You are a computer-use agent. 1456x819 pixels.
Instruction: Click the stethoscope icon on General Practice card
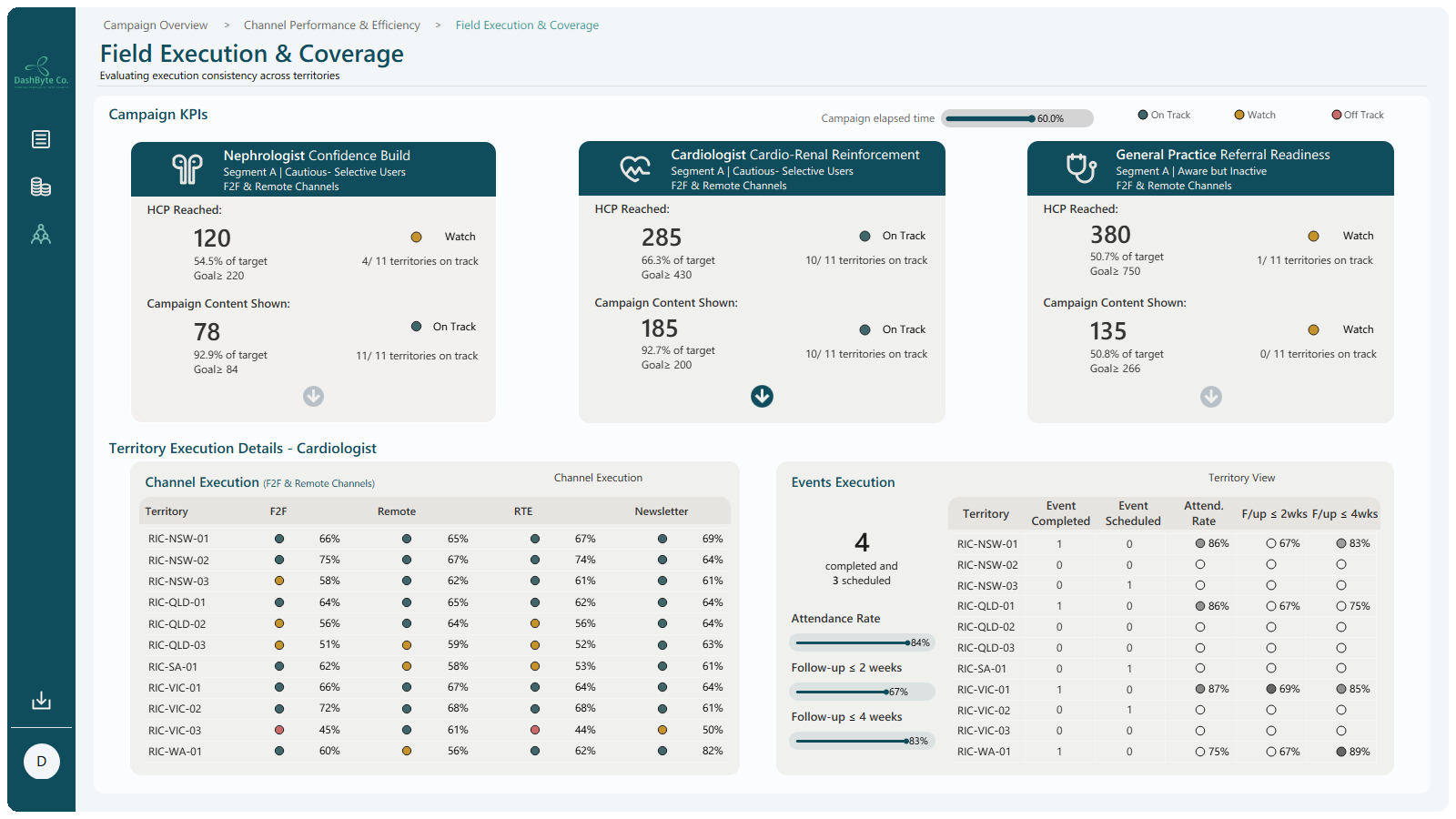tap(1082, 168)
